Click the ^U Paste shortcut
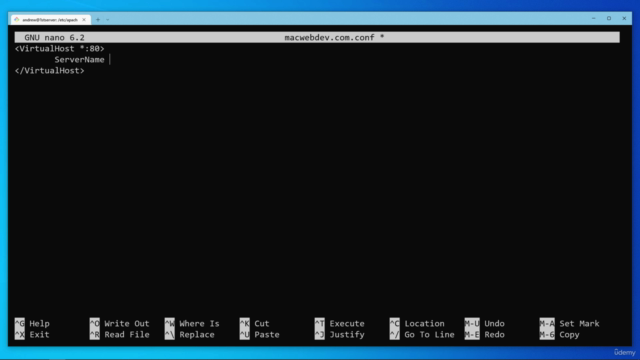640x360 pixels. tap(260, 335)
